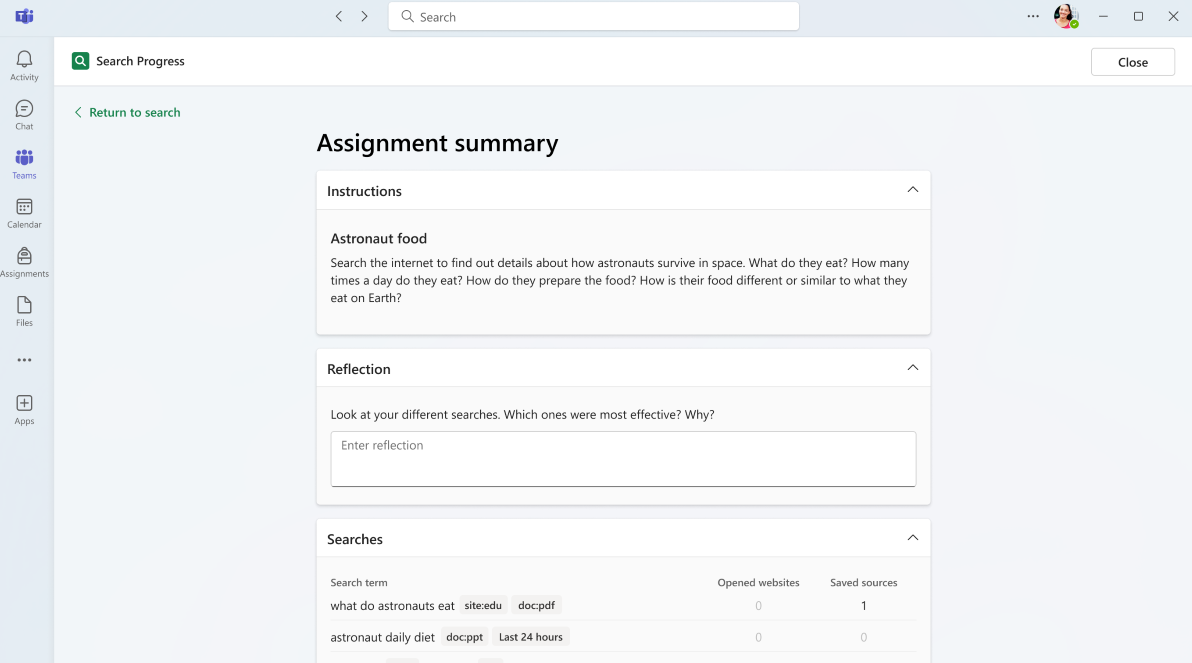The image size is (1192, 663).
Task: Collapse the Searches section
Action: click(912, 538)
